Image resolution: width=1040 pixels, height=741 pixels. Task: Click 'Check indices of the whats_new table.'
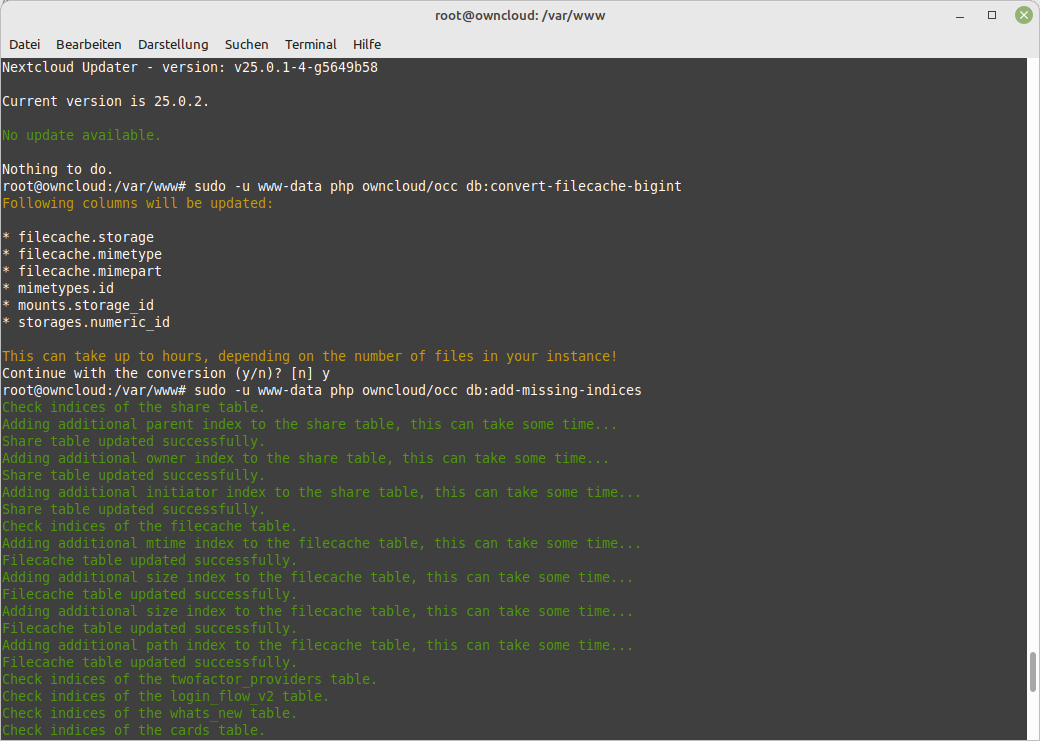[149, 713]
